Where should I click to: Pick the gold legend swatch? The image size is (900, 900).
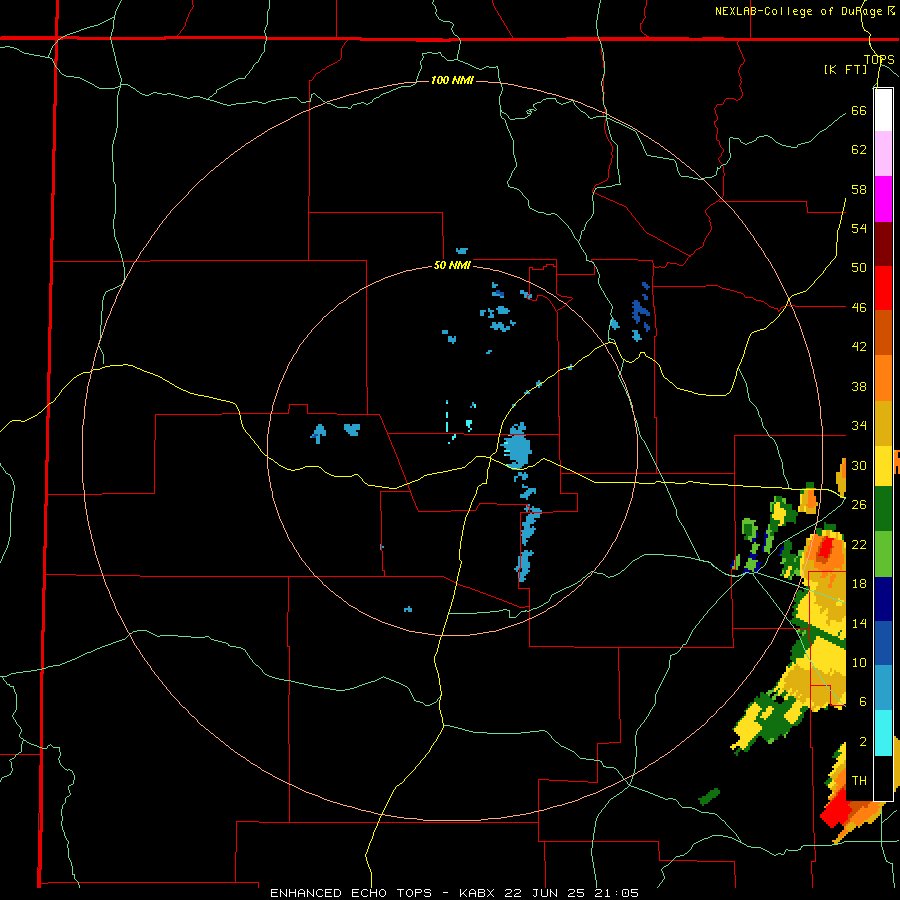click(x=883, y=423)
